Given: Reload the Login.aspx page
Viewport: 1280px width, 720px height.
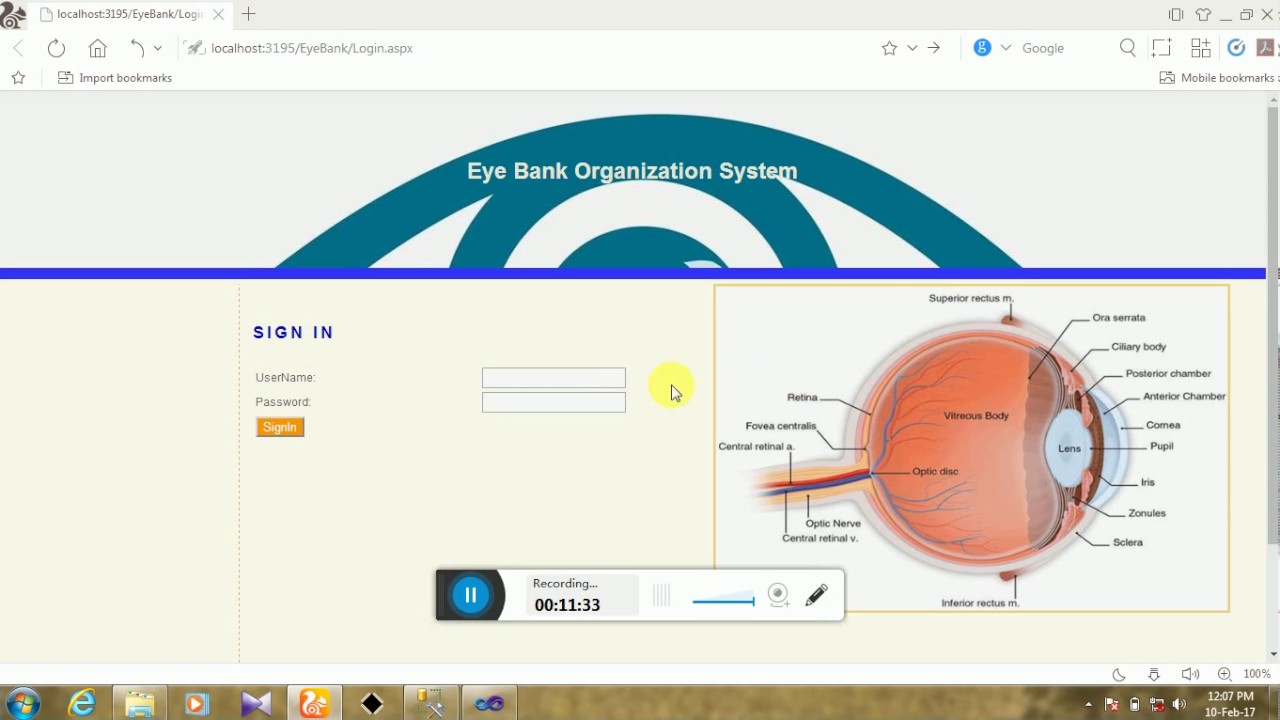Looking at the screenshot, I should (56, 48).
